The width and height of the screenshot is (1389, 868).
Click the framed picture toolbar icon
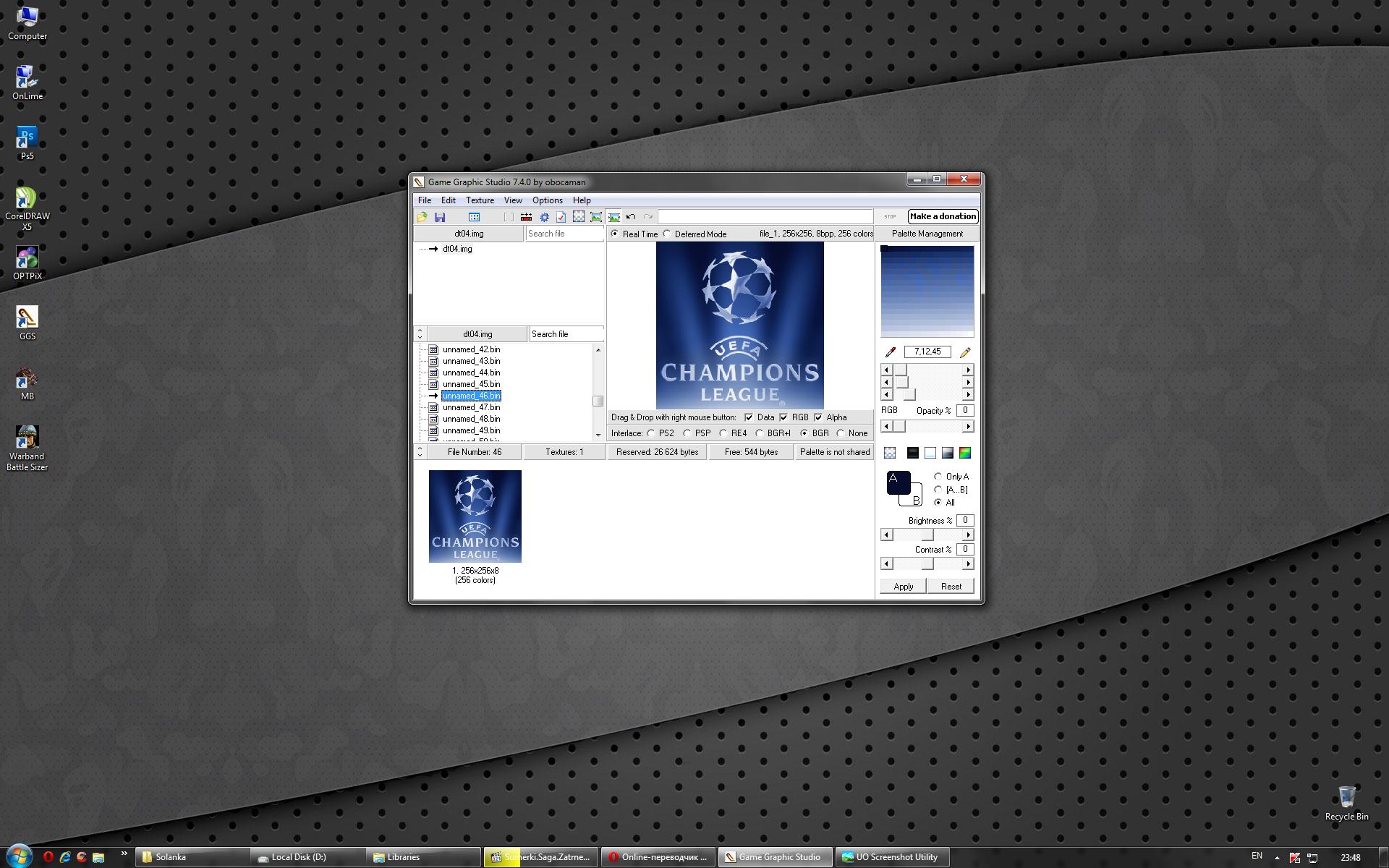pyautogui.click(x=596, y=217)
